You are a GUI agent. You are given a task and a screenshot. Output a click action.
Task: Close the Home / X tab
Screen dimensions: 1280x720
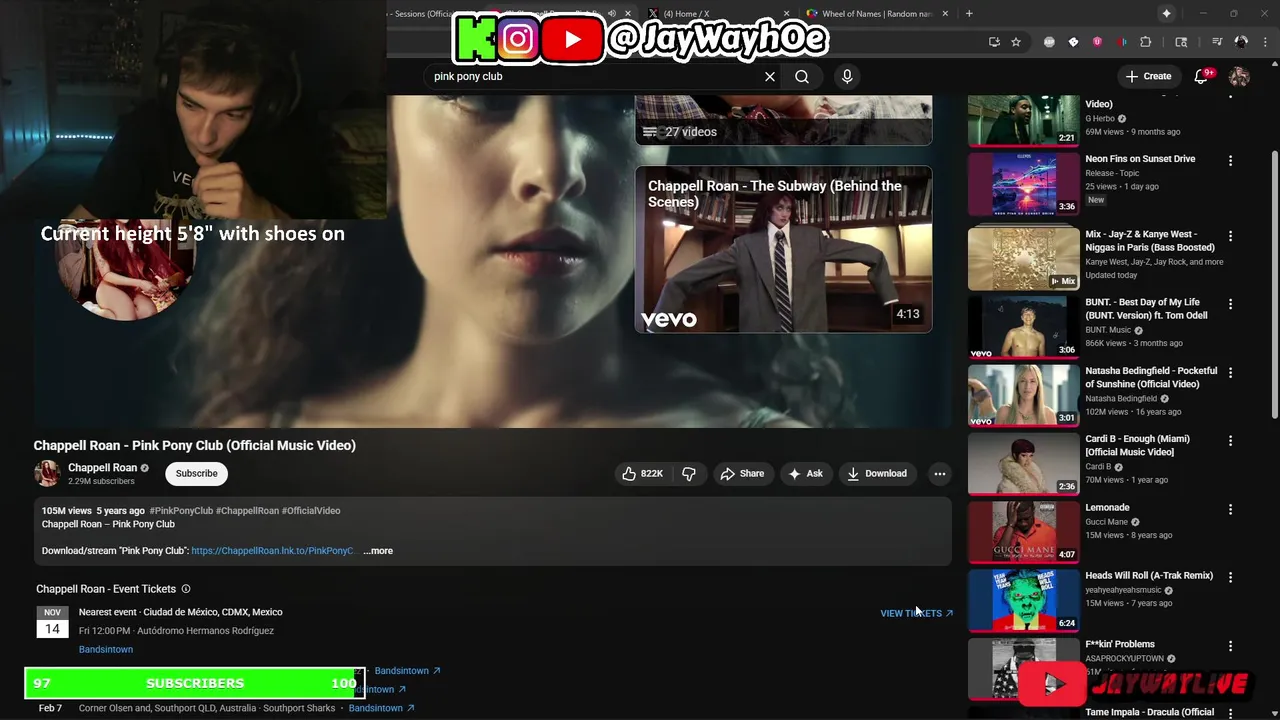pos(786,13)
